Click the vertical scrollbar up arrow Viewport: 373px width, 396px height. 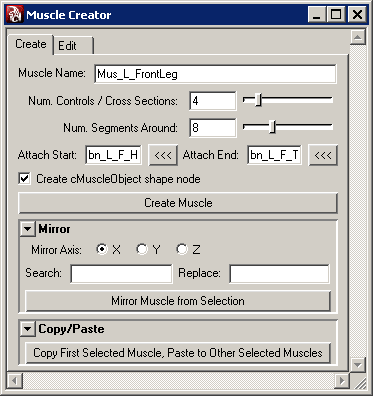[x=358, y=37]
